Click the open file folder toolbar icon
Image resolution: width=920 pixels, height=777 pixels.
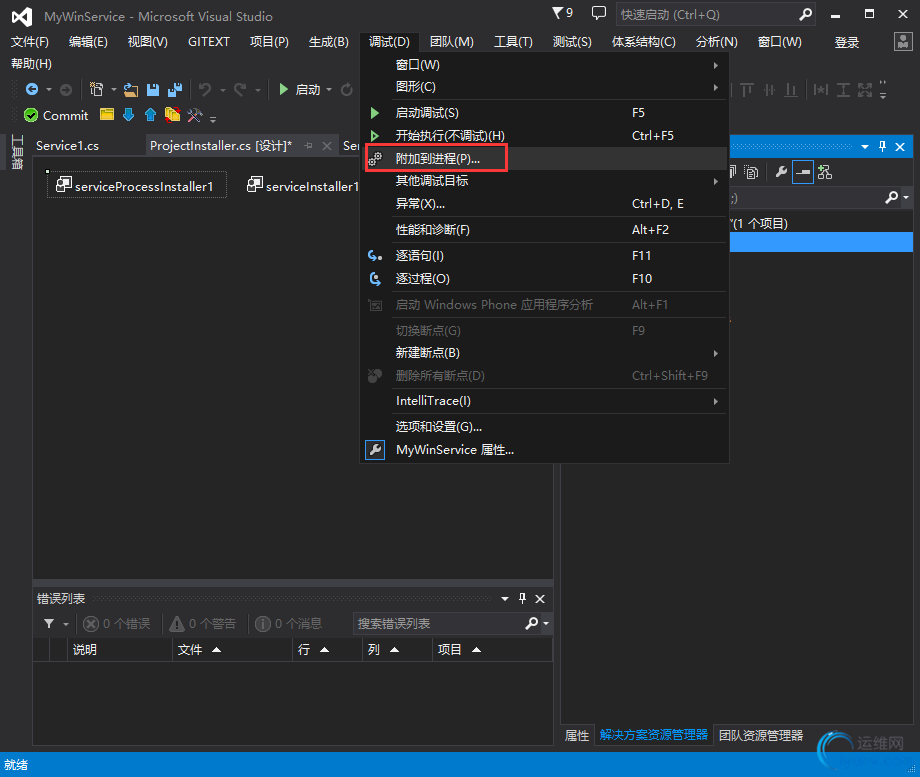coord(131,90)
